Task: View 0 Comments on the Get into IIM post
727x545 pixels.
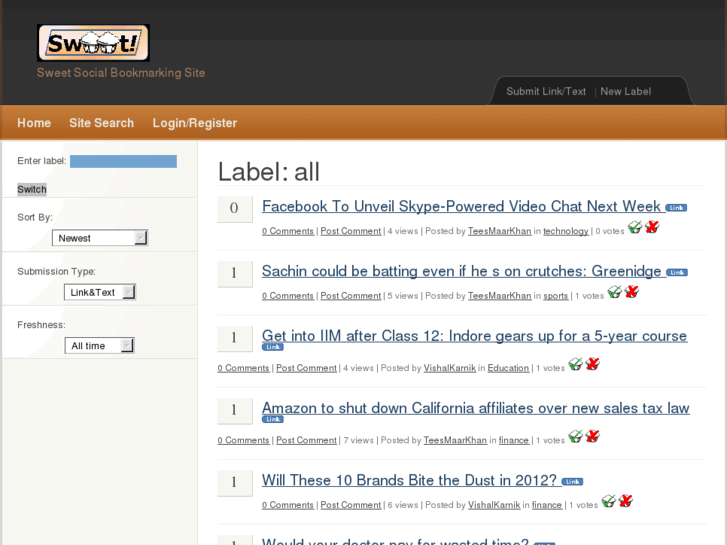Action: tap(243, 368)
